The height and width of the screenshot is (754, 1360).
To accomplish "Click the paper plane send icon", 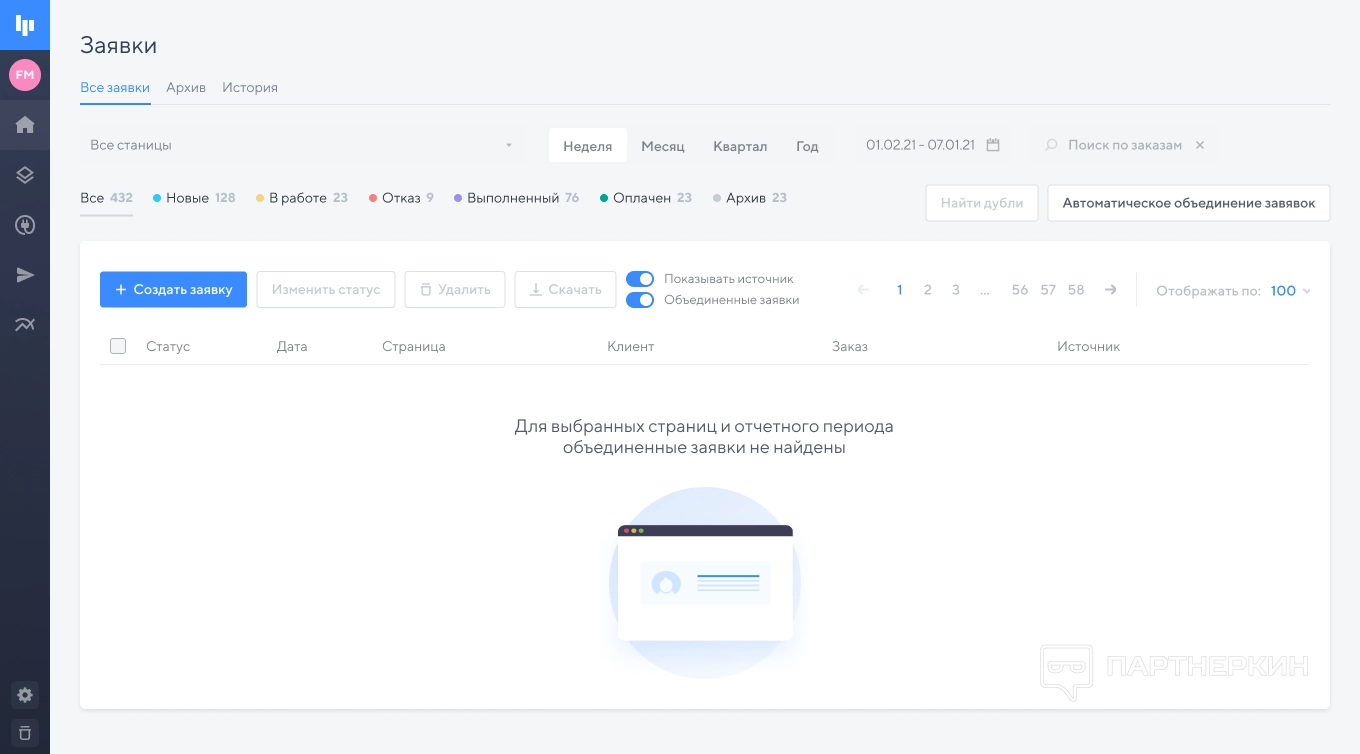I will tap(25, 275).
